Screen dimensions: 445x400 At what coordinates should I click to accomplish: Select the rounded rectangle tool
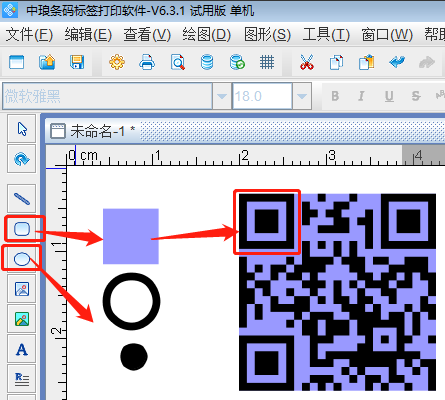(22, 229)
